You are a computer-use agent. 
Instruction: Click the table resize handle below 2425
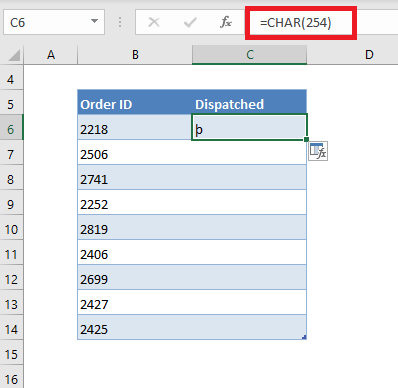[304, 337]
